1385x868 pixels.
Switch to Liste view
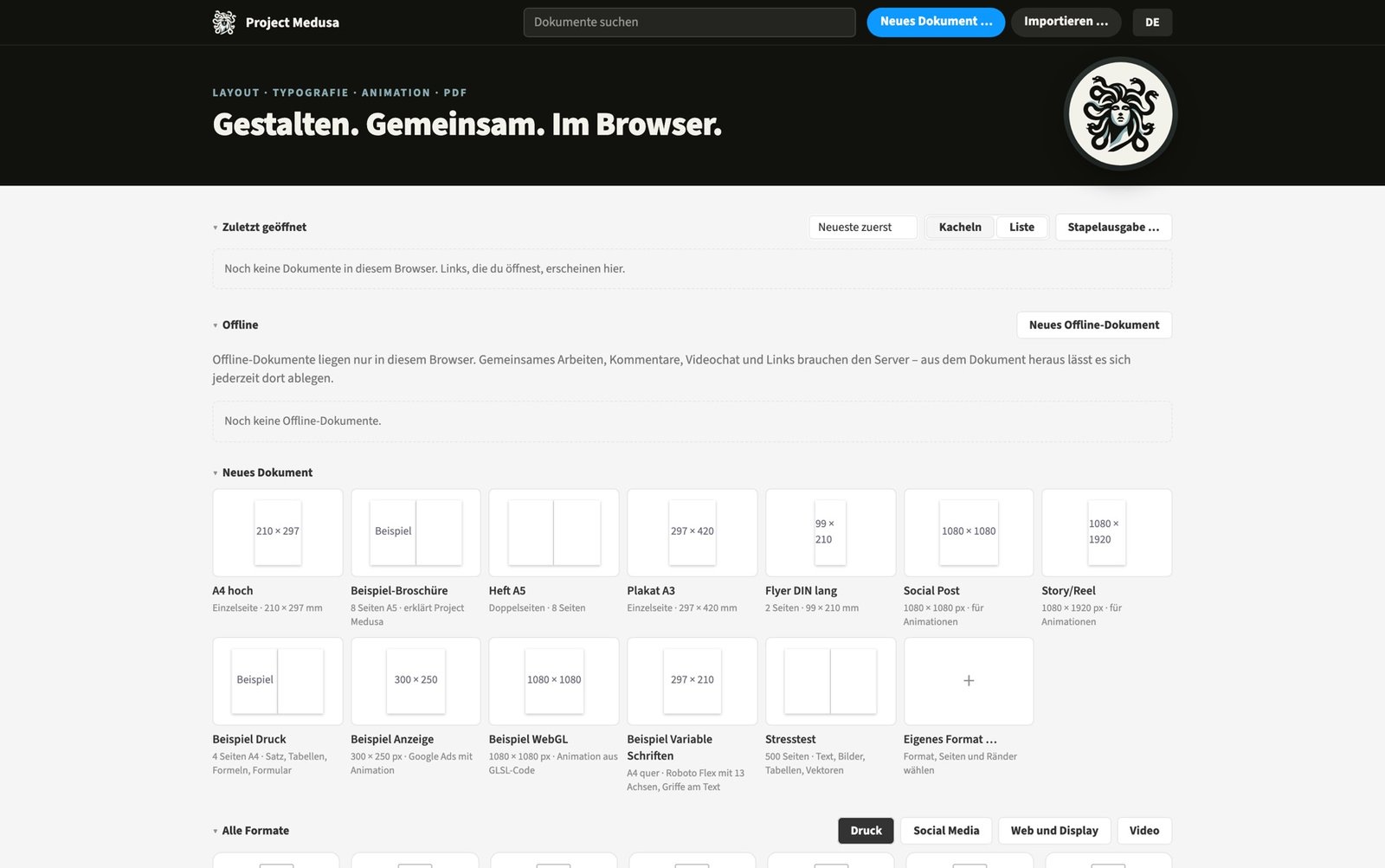tap(1021, 227)
